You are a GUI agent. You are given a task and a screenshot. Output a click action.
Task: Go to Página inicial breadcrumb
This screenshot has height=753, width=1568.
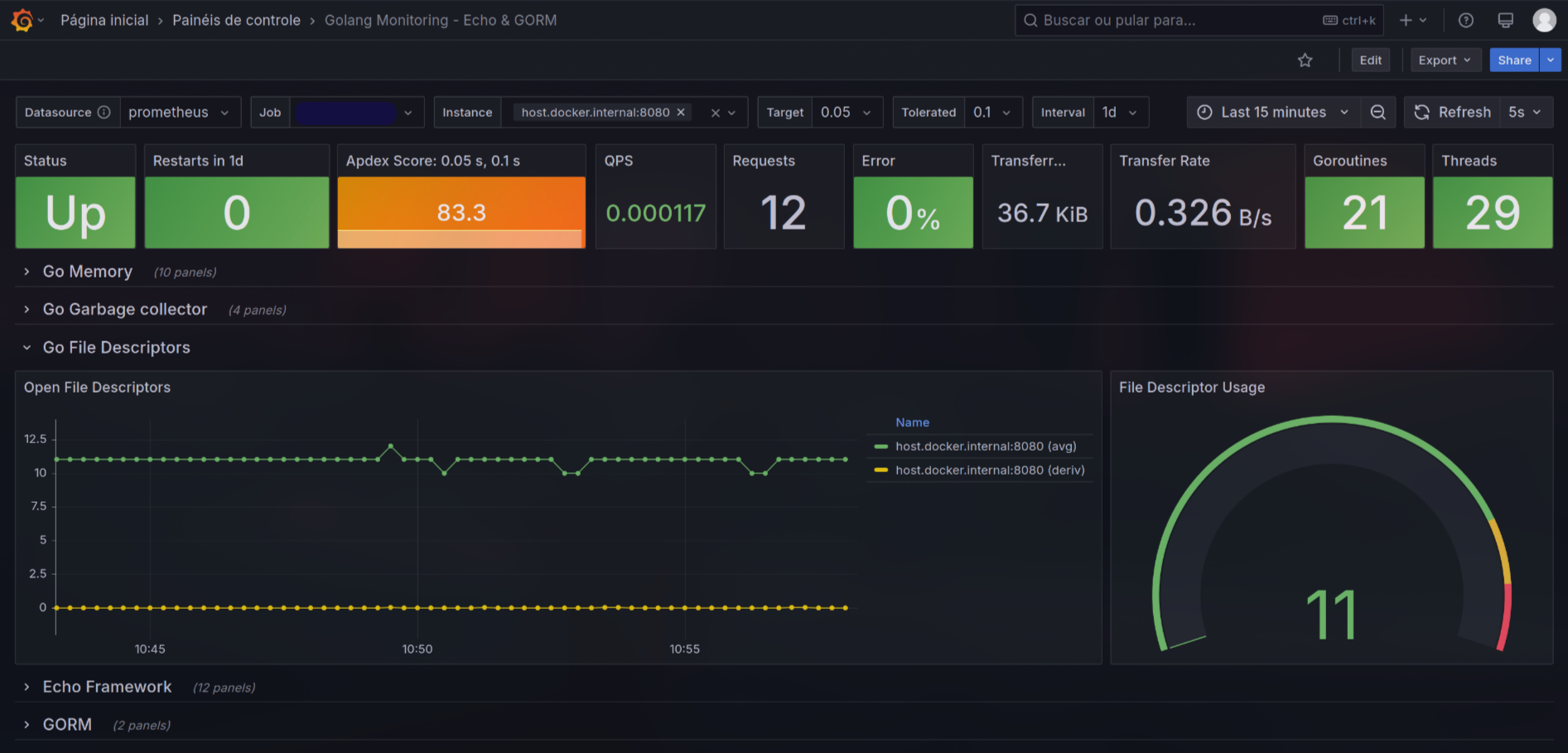tap(104, 20)
